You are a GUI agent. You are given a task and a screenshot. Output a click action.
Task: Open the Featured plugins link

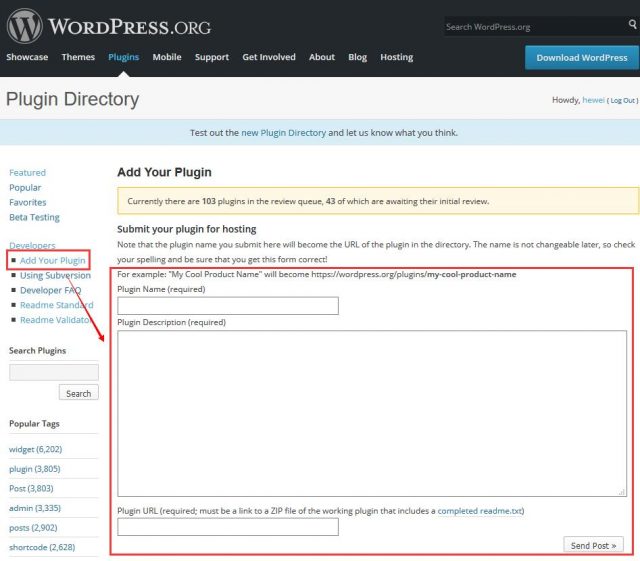[x=27, y=173]
